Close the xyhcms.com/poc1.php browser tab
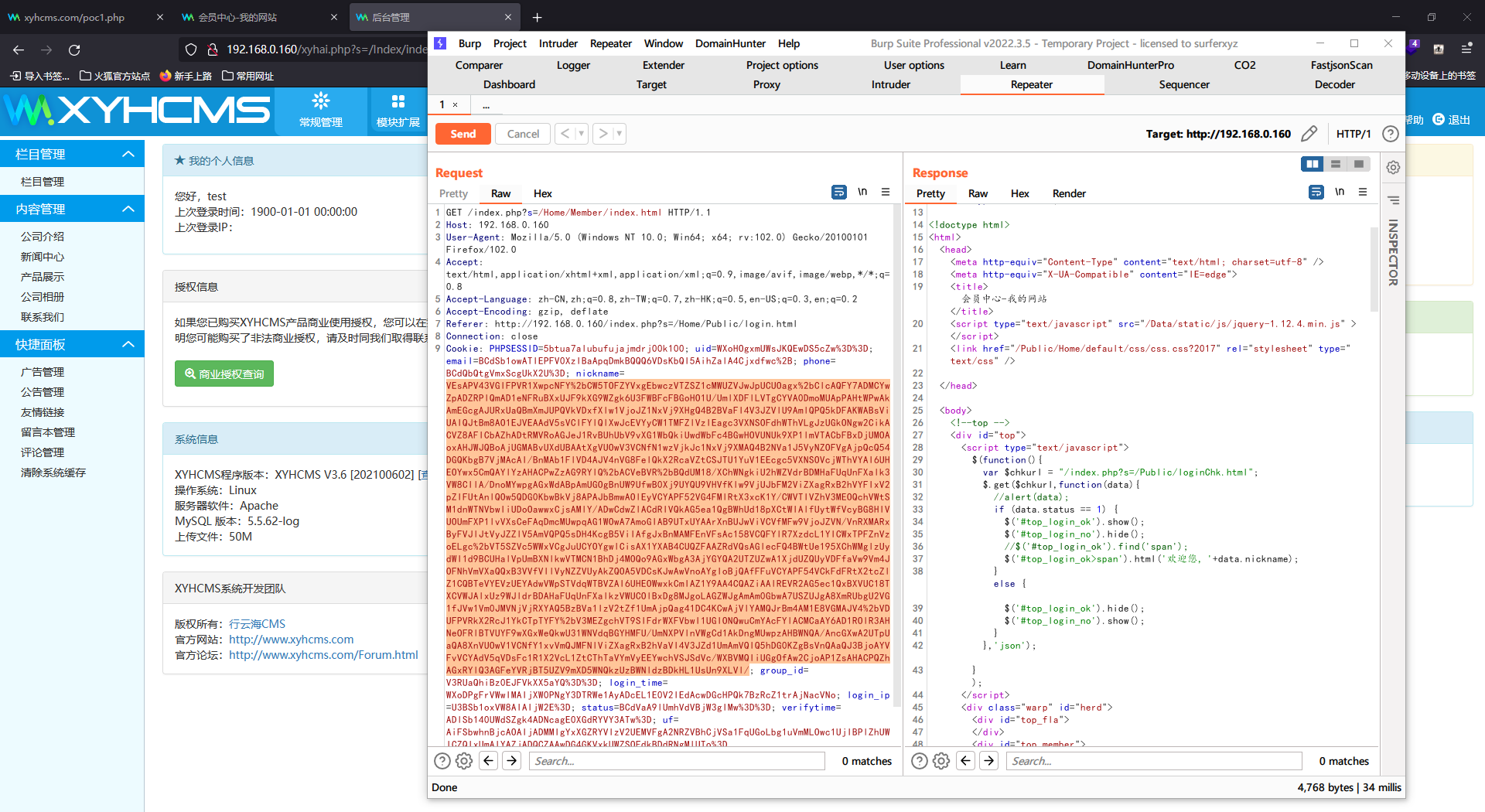Viewport: 1485px width, 812px height. 160,17
